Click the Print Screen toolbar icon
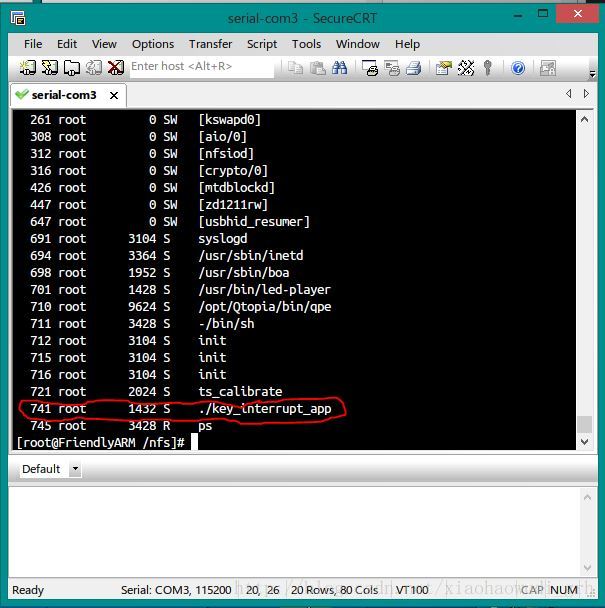Viewport: 605px width, 608px height. 370,68
